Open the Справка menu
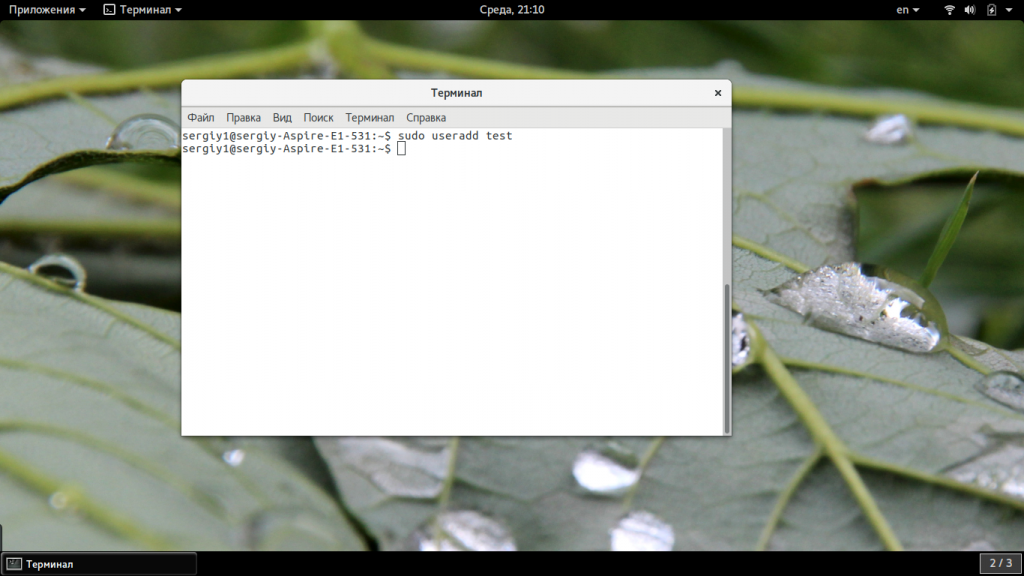Screen dimensions: 1024x576 point(426,118)
